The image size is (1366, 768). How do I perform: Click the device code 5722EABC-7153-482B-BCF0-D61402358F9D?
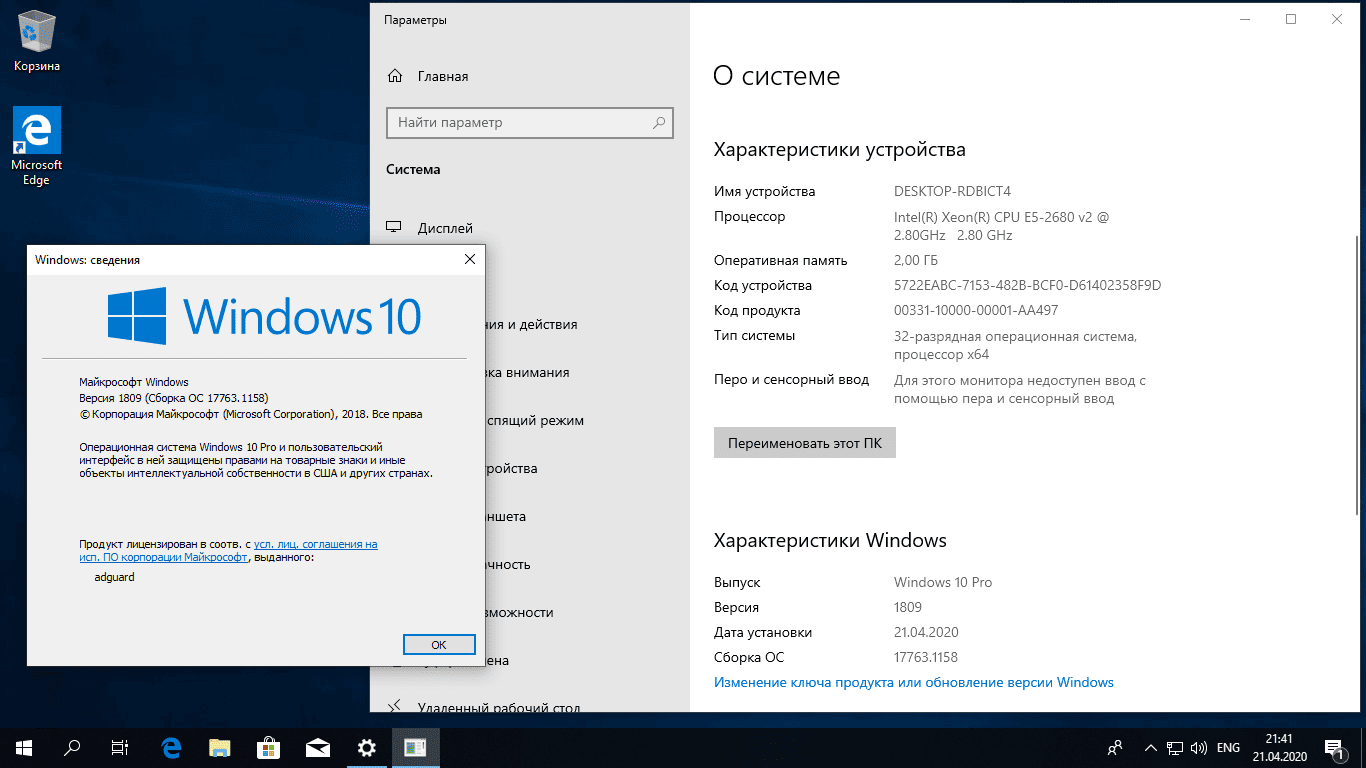click(x=1027, y=285)
